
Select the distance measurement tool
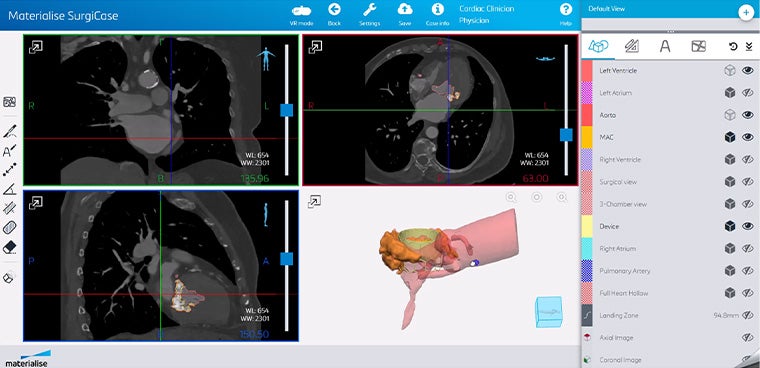10,170
